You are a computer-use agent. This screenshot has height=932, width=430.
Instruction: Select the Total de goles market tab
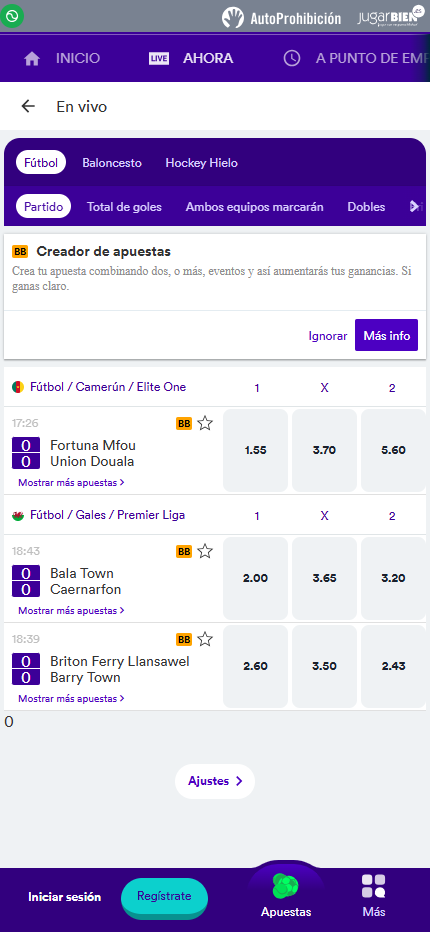(x=124, y=207)
